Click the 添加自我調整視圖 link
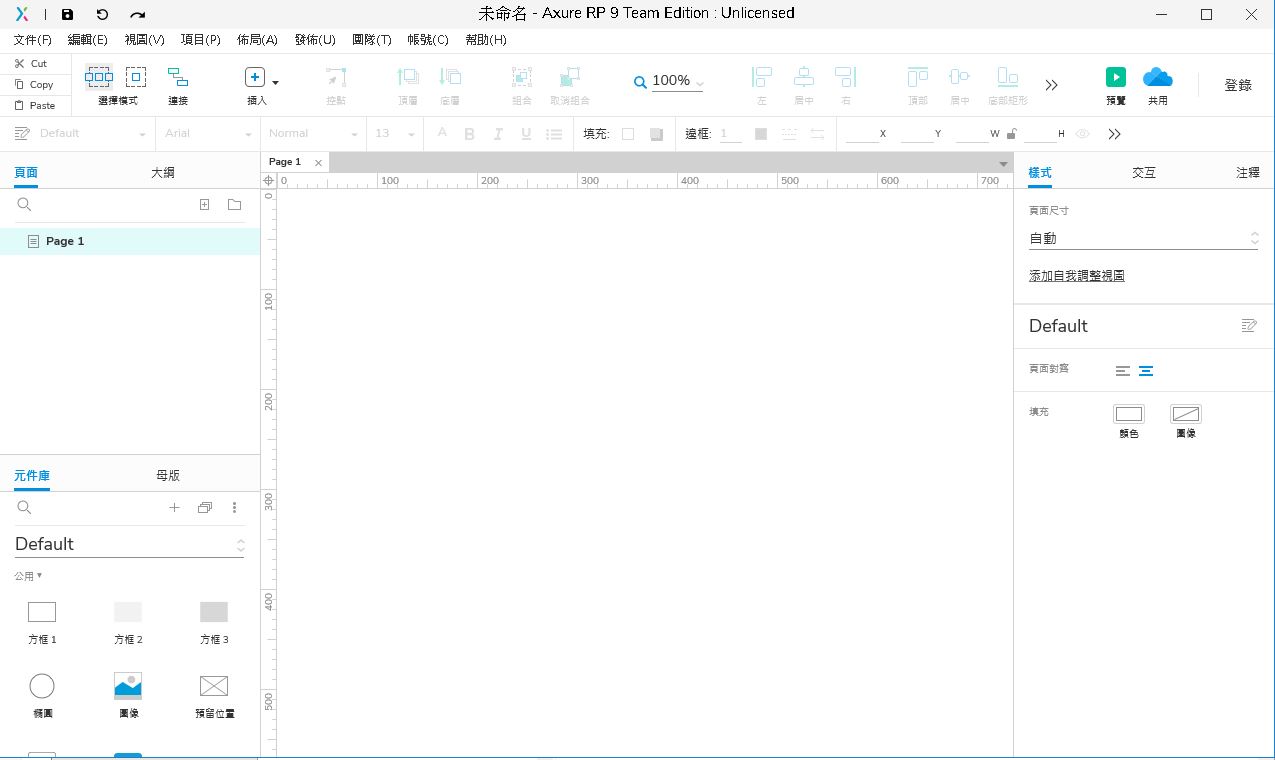The width and height of the screenshot is (1275, 760). click(1076, 276)
